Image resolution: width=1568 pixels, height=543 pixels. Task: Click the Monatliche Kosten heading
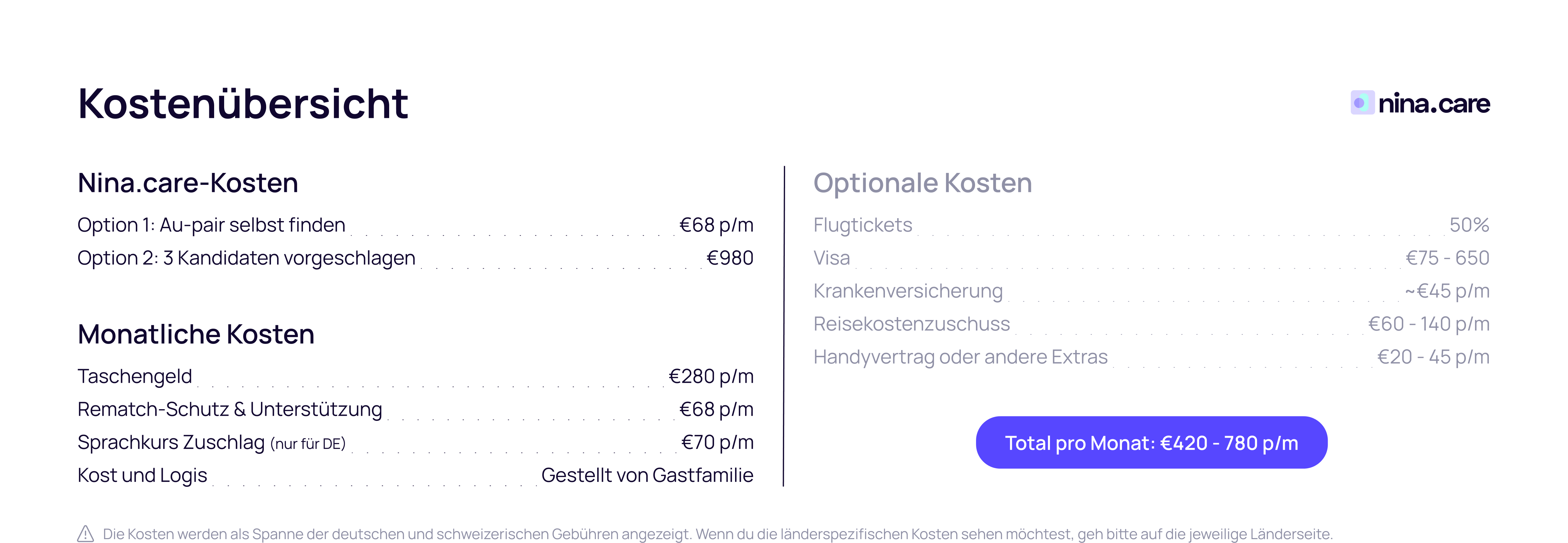tap(196, 334)
